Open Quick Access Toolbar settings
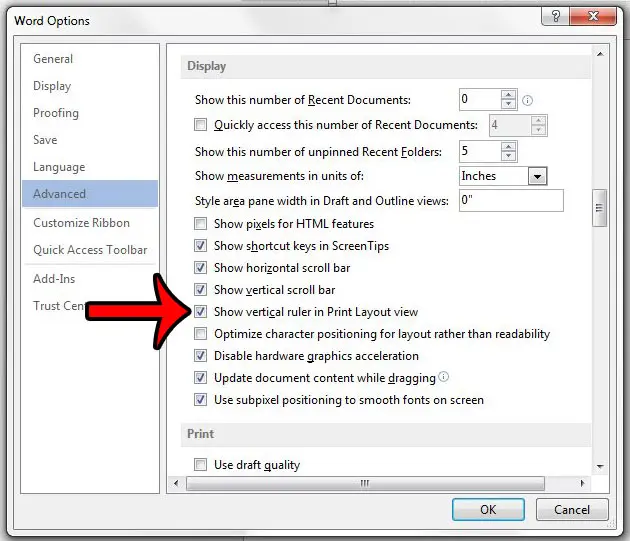 (x=90, y=250)
